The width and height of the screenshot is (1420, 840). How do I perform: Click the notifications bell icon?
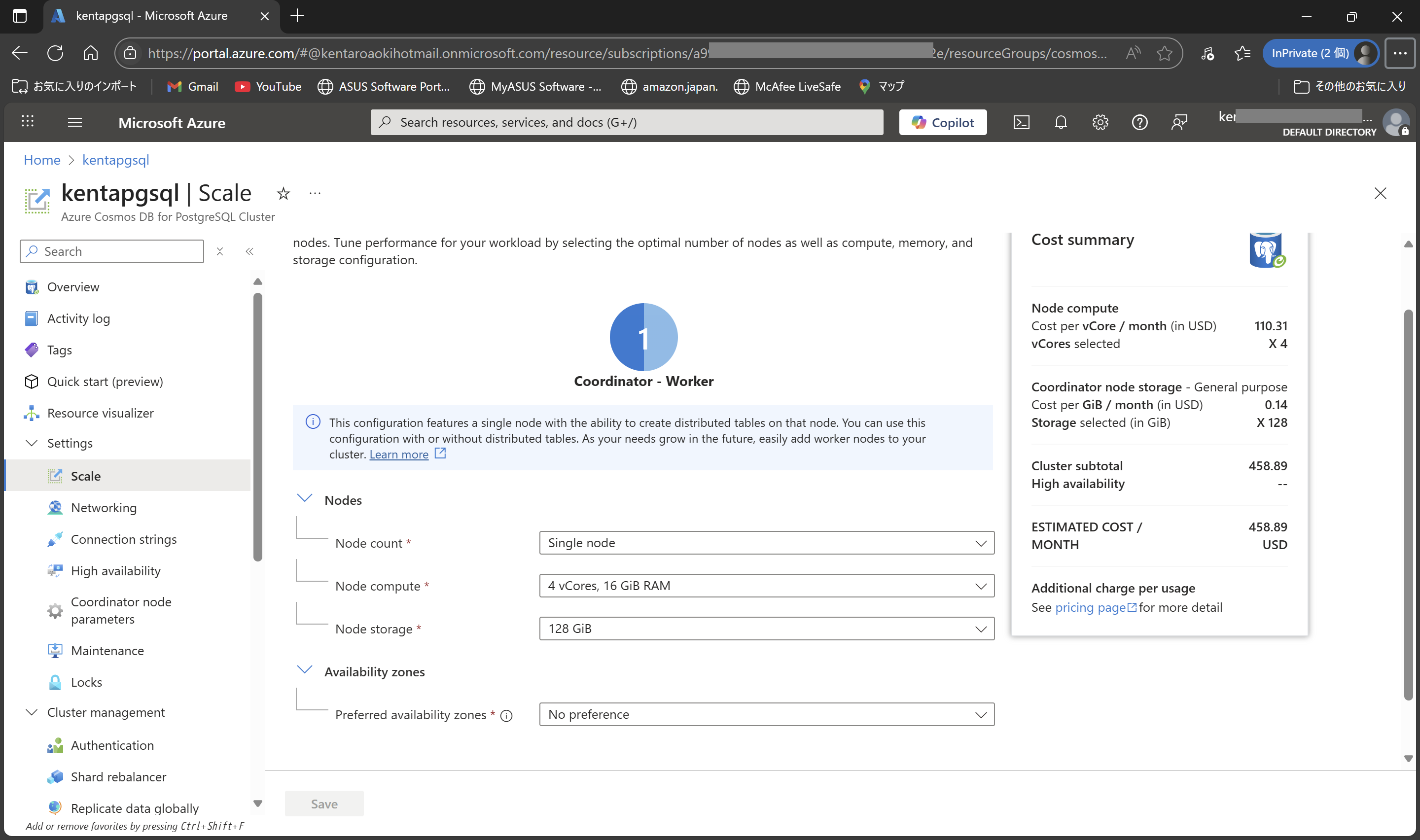(x=1061, y=122)
